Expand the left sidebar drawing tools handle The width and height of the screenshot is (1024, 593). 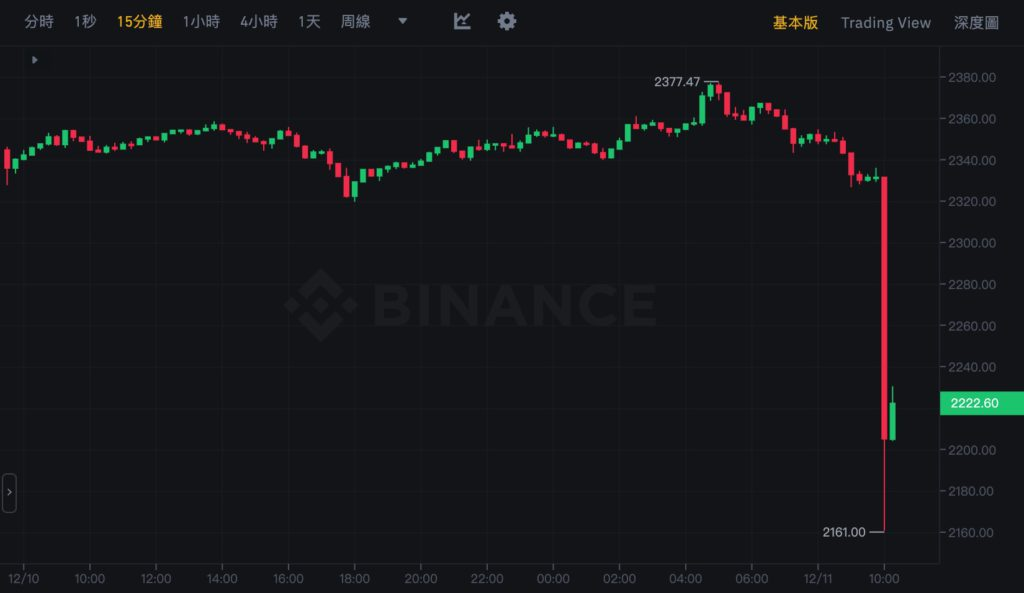click(9, 493)
